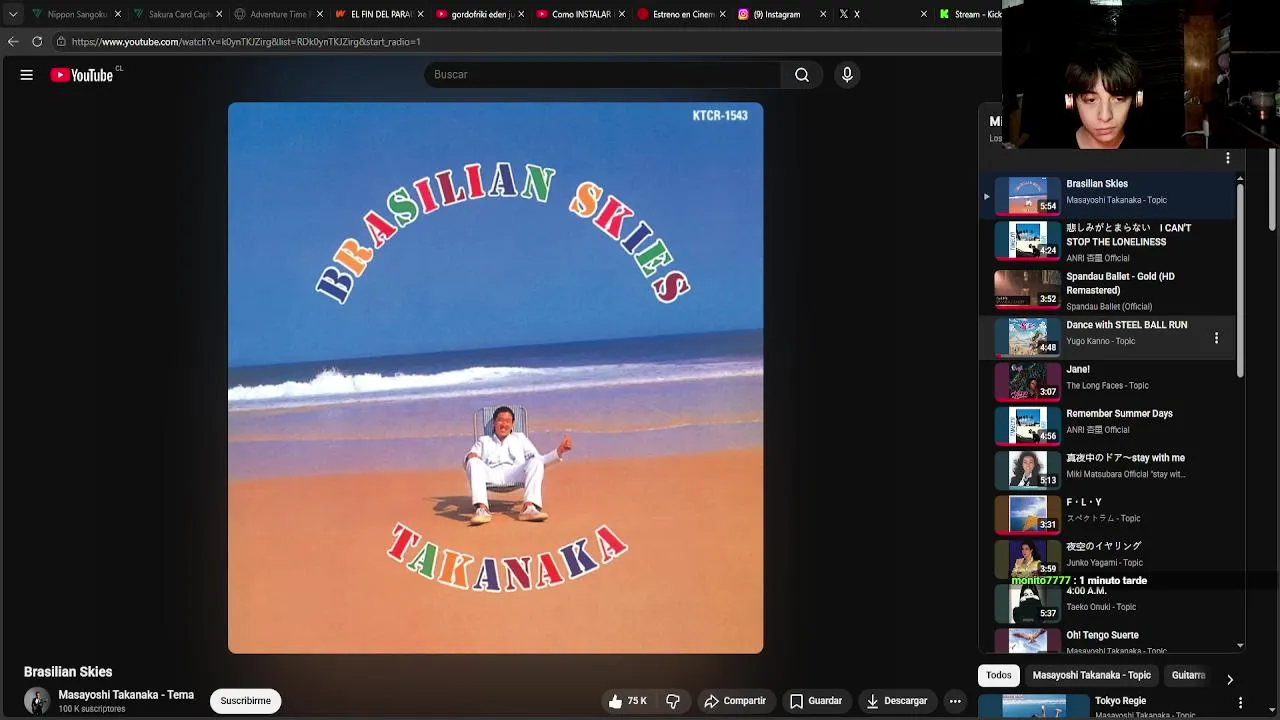Start voice search with microphone icon
1280x720 pixels.
point(847,75)
